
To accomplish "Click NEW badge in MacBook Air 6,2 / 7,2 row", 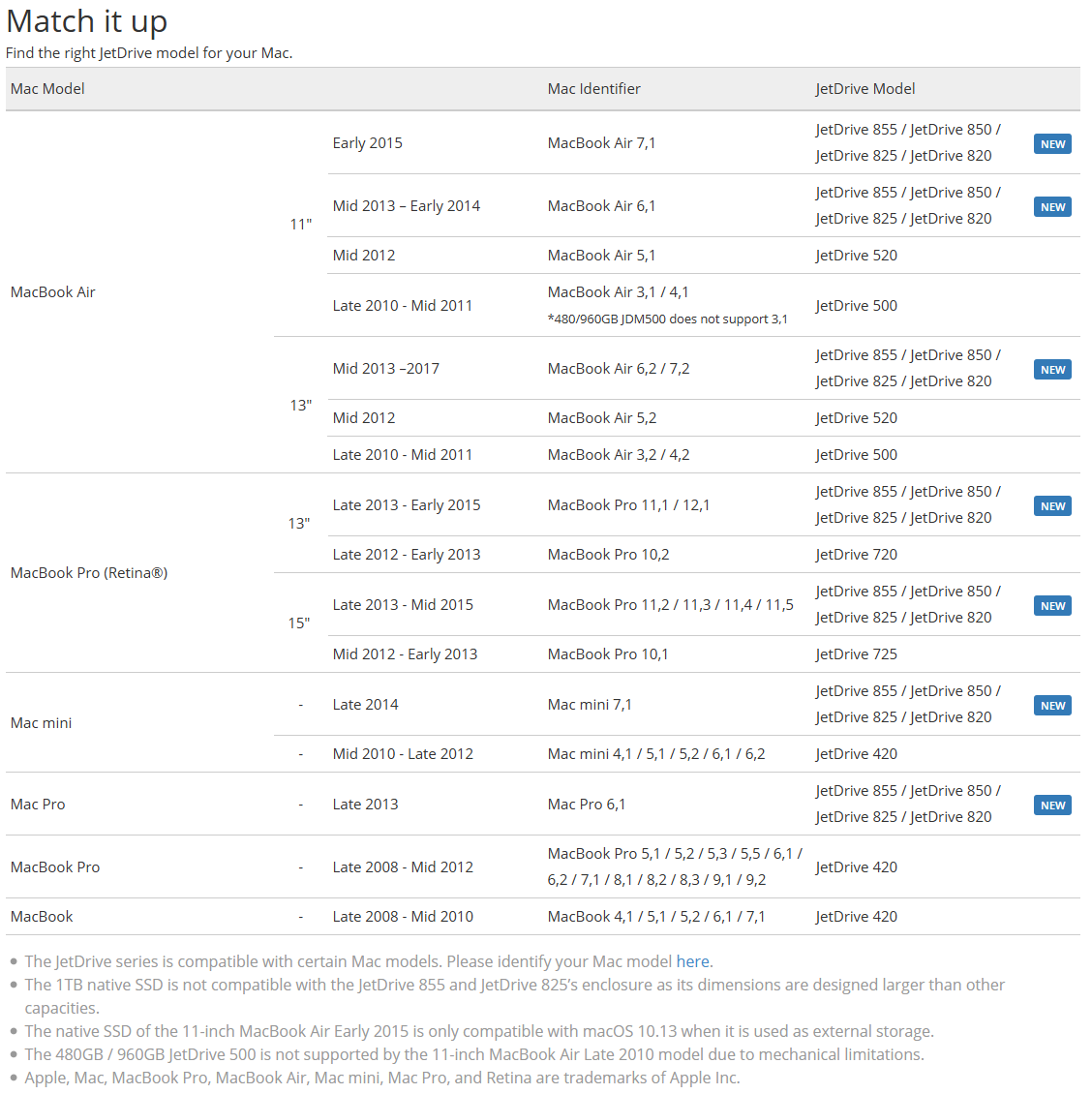I will click(x=1052, y=370).
